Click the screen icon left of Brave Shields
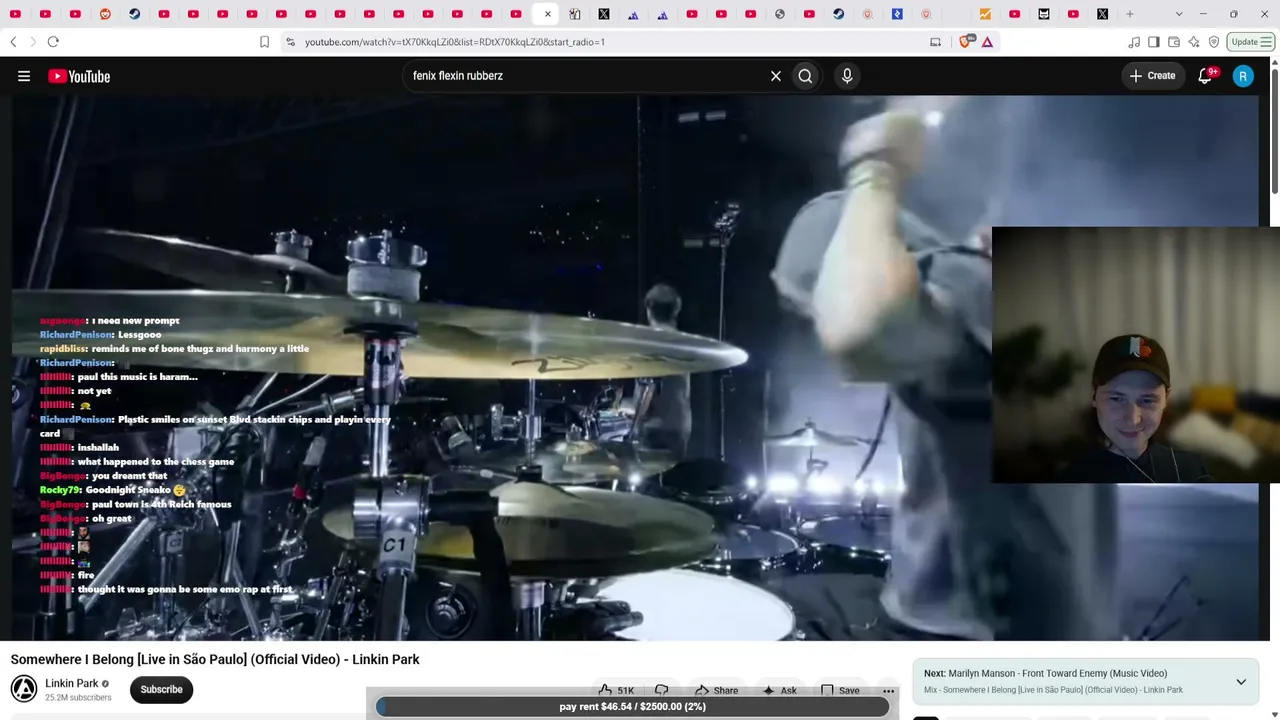 (x=935, y=42)
